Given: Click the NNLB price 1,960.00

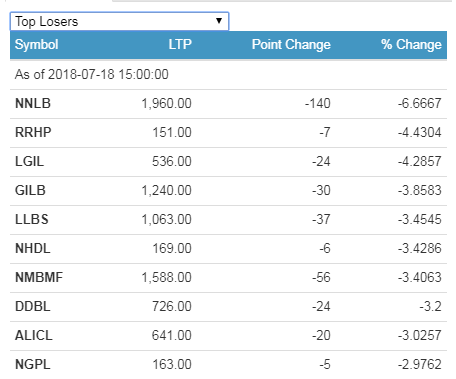Looking at the screenshot, I should (x=167, y=103).
